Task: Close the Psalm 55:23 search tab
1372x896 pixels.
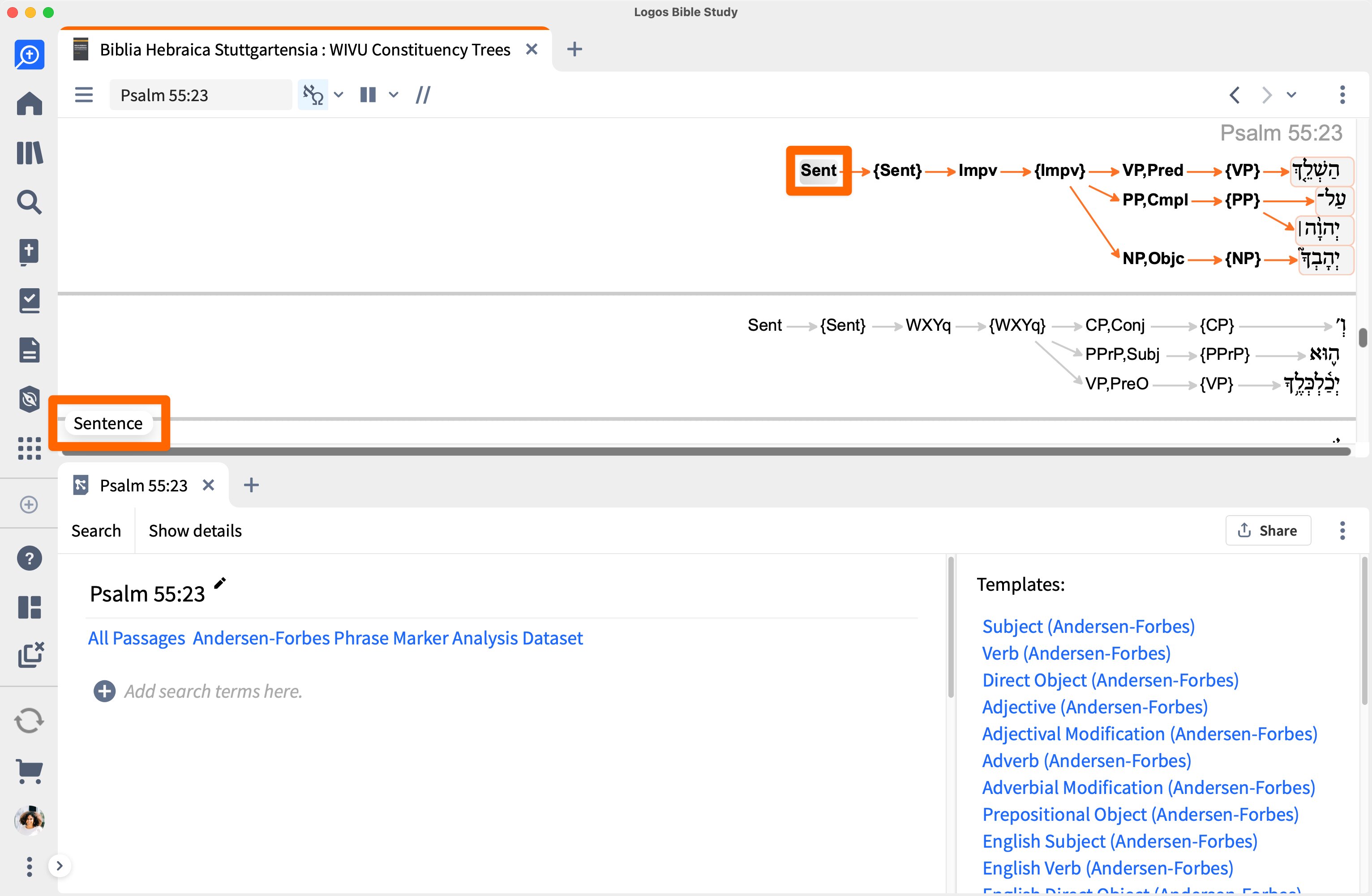Action: pyautogui.click(x=208, y=485)
